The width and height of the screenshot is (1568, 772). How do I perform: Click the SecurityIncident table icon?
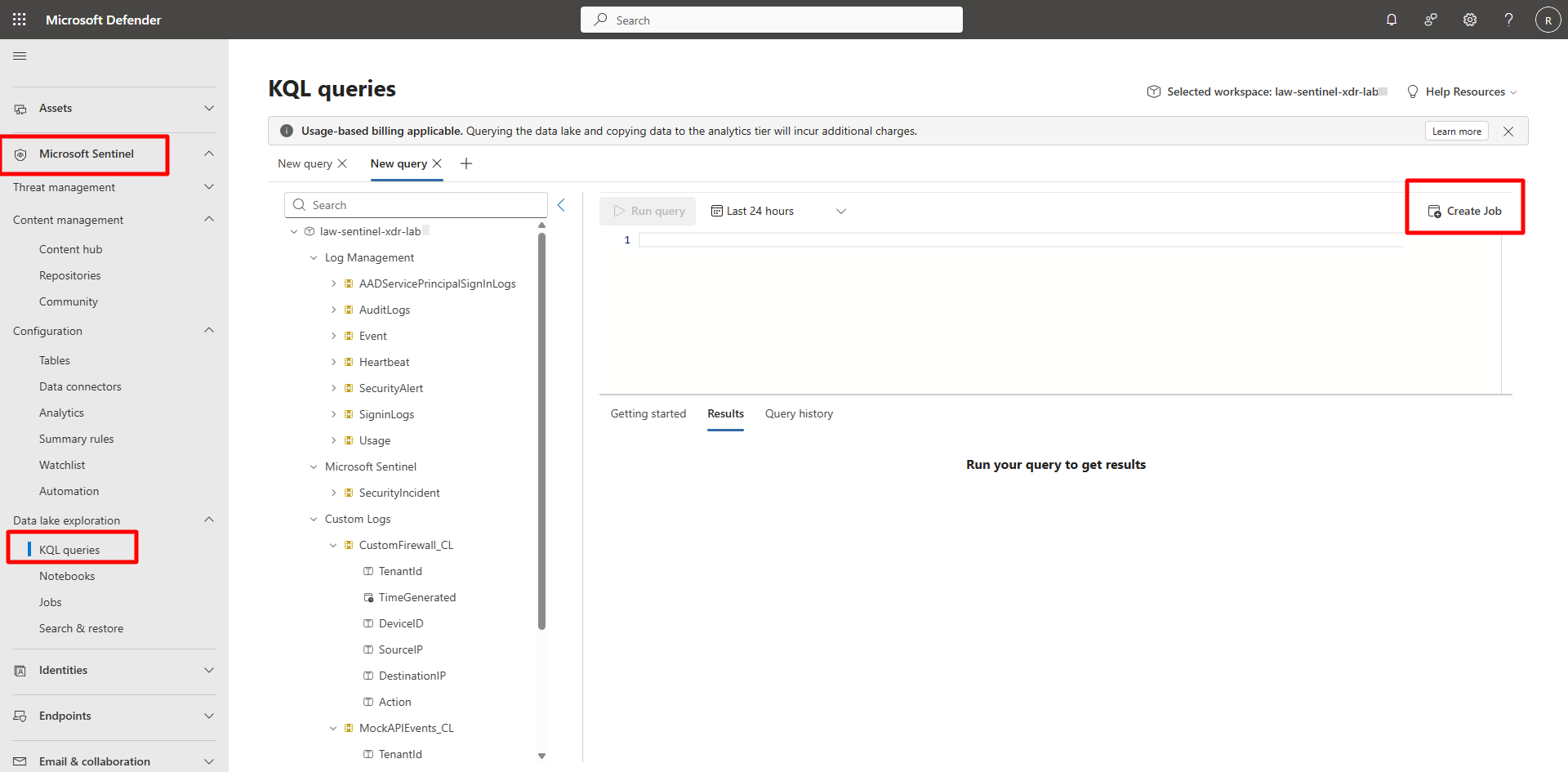coord(349,493)
